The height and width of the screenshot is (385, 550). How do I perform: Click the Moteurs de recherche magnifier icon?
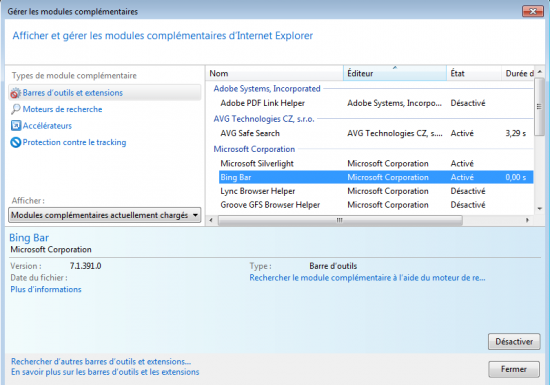point(15,109)
